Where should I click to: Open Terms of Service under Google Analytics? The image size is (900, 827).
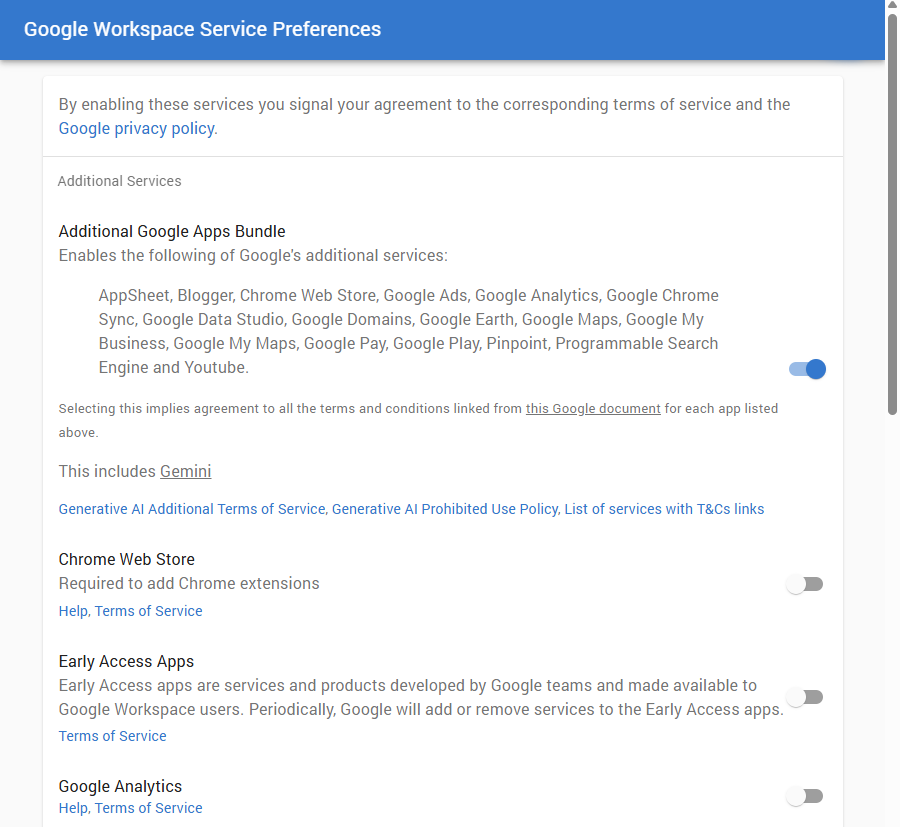[149, 808]
